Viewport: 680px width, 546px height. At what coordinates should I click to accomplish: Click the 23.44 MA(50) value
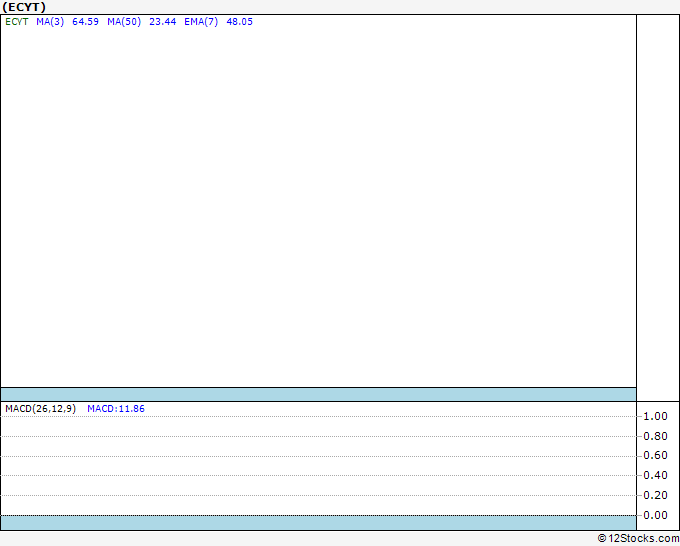point(163,22)
